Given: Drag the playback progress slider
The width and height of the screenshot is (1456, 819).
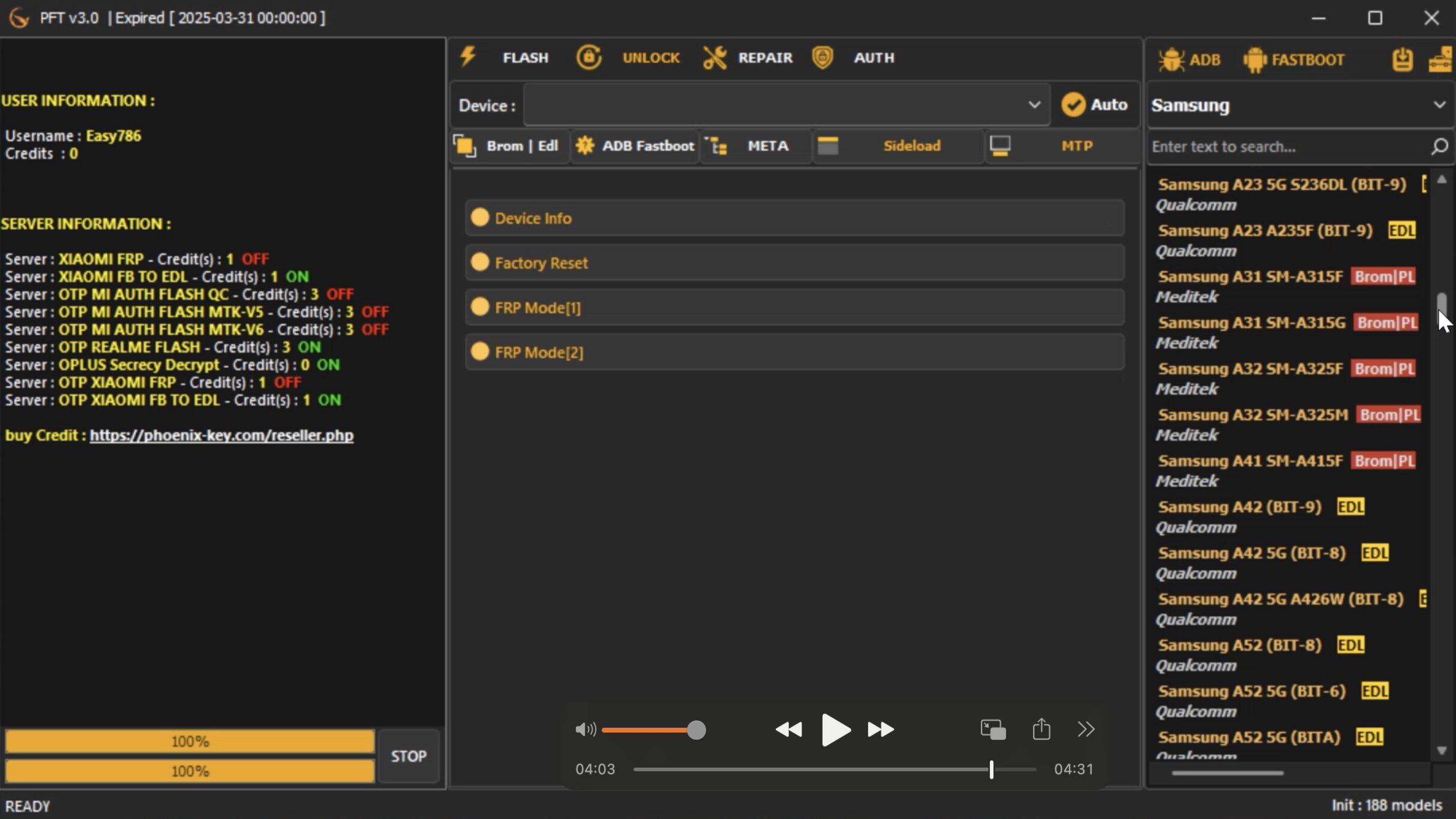Looking at the screenshot, I should click(990, 770).
